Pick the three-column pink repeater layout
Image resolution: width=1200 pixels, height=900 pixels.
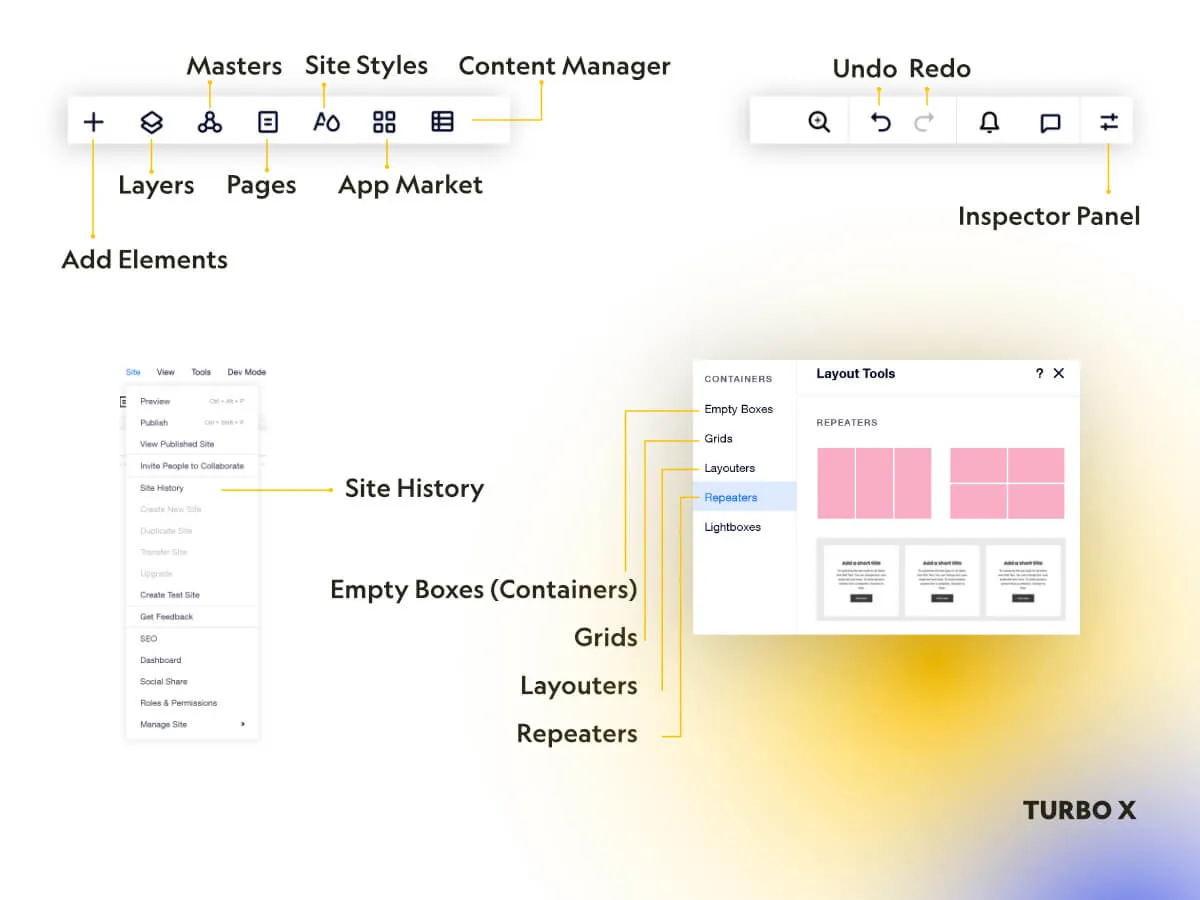coord(874,483)
